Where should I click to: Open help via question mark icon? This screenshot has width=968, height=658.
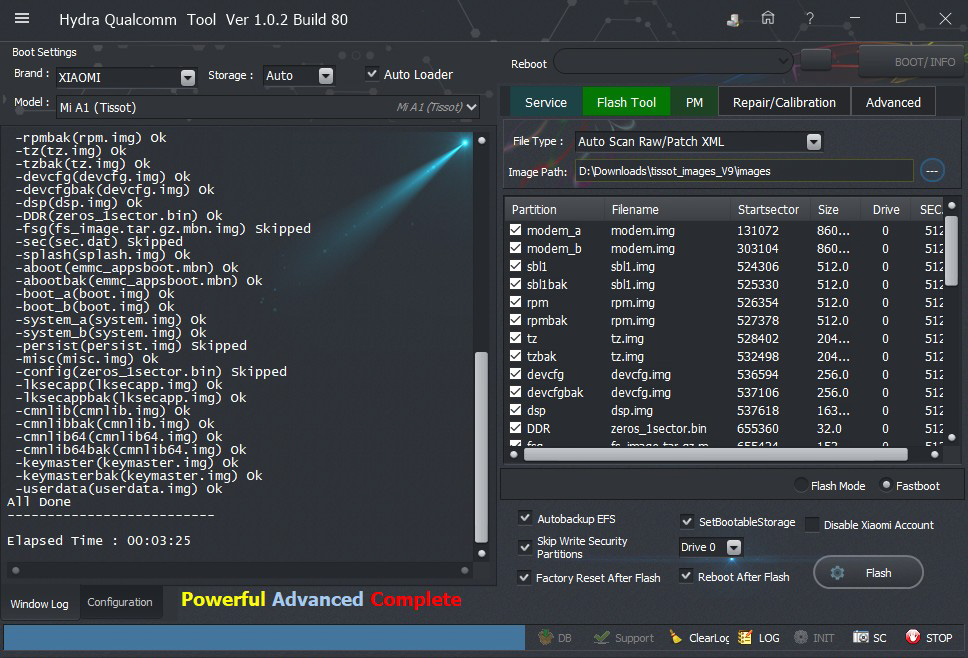point(809,19)
